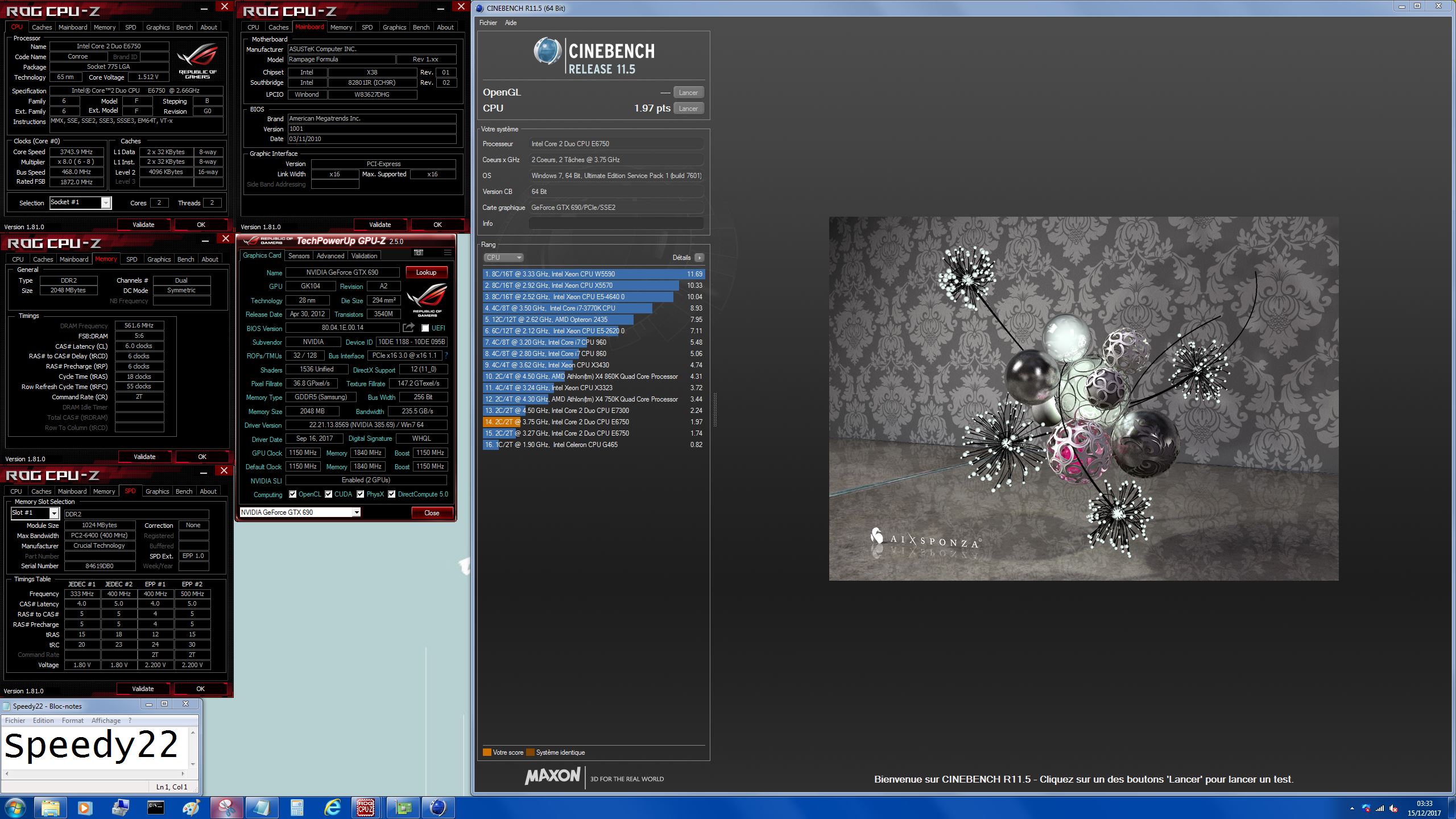Click Close button in GPU-Z

[432, 513]
